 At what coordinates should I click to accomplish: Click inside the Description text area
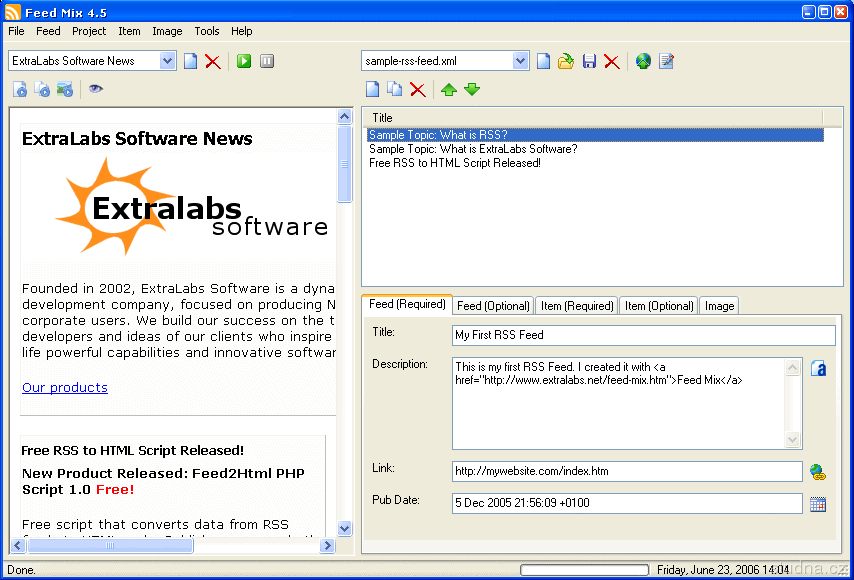pos(619,403)
